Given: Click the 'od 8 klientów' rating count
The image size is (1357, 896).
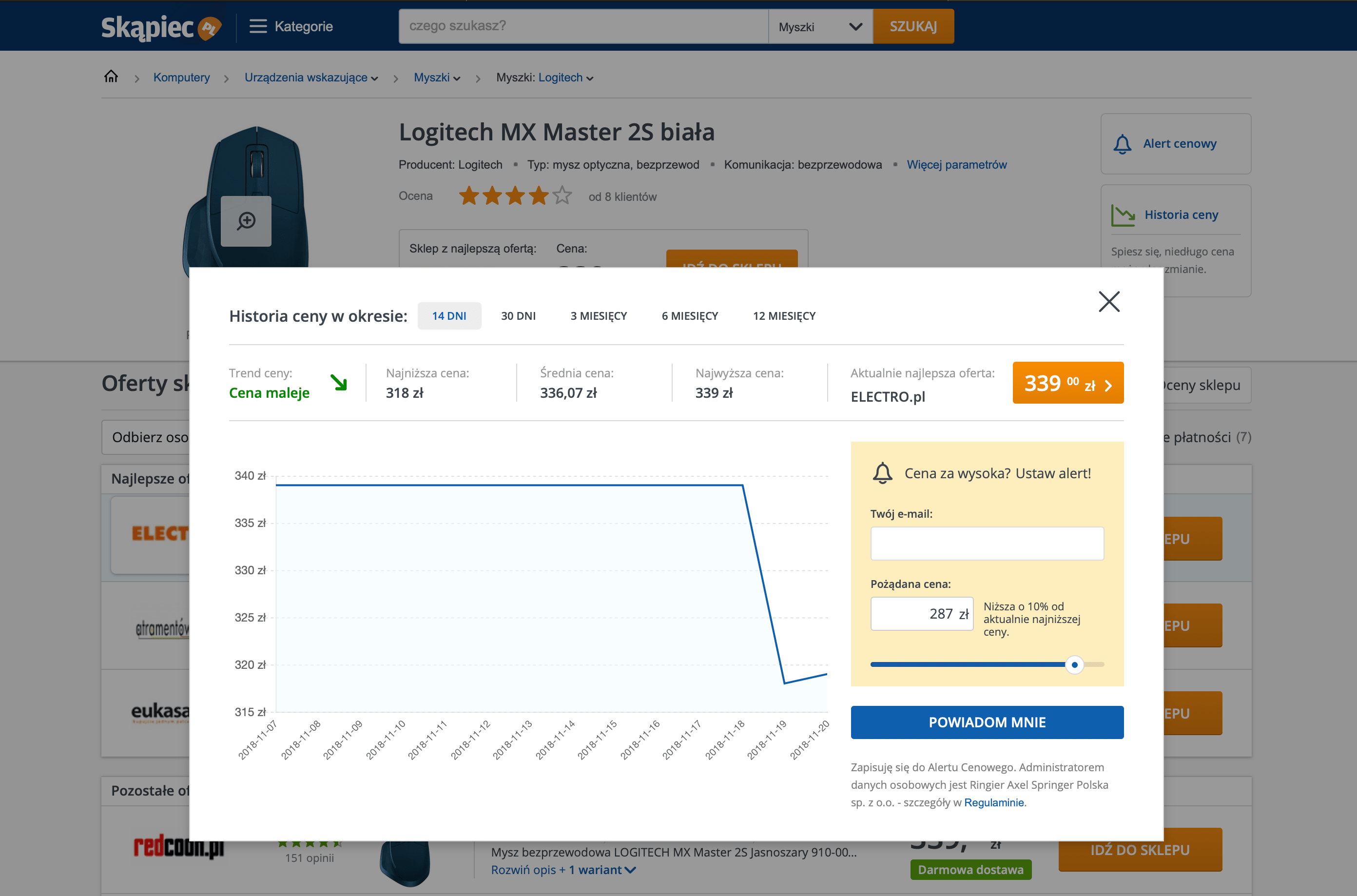Looking at the screenshot, I should pyautogui.click(x=622, y=196).
